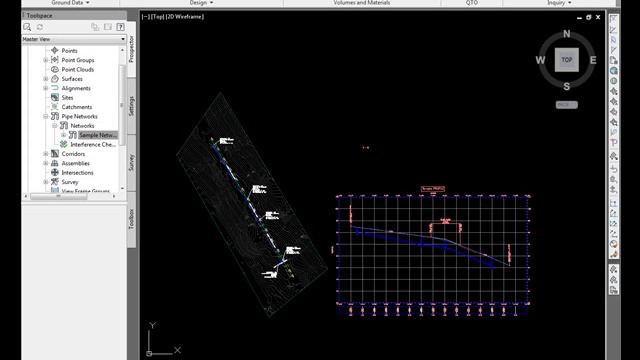Viewport: 640px width, 360px height.
Task: Click the red profile view title label
Action: point(433,189)
